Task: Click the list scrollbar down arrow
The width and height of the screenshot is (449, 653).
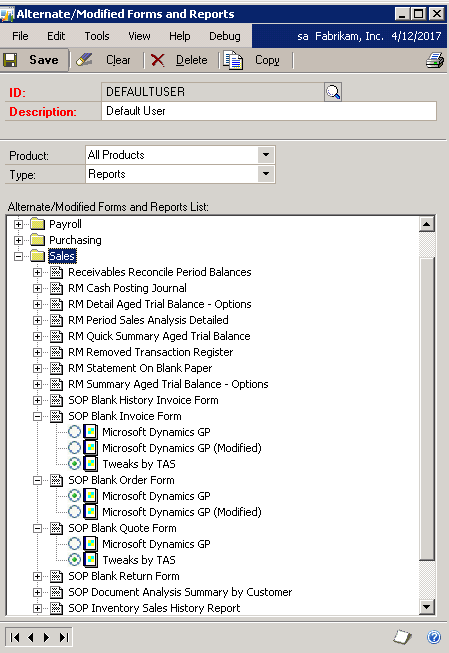Action: click(x=427, y=606)
